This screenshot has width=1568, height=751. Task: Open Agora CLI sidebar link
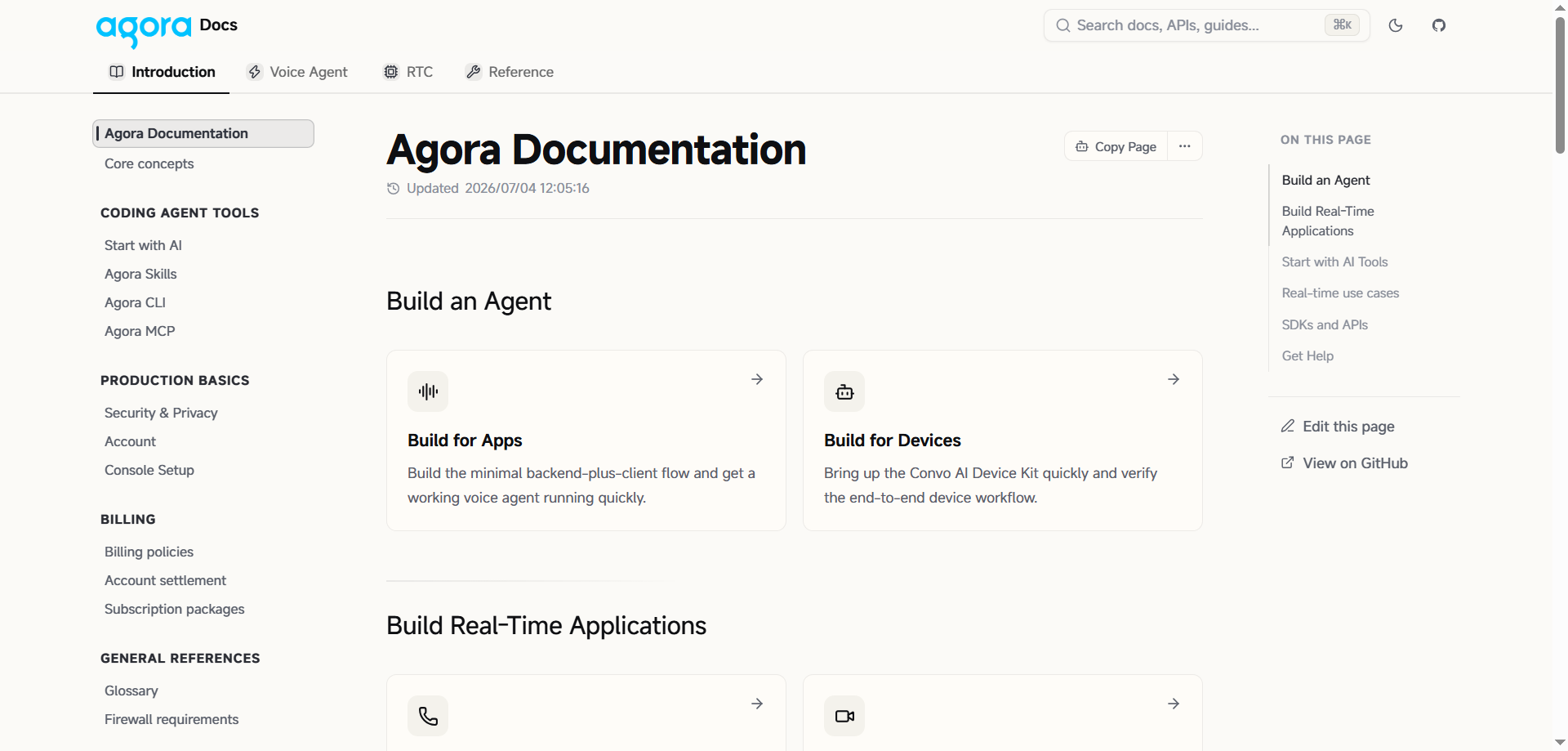[x=135, y=302]
